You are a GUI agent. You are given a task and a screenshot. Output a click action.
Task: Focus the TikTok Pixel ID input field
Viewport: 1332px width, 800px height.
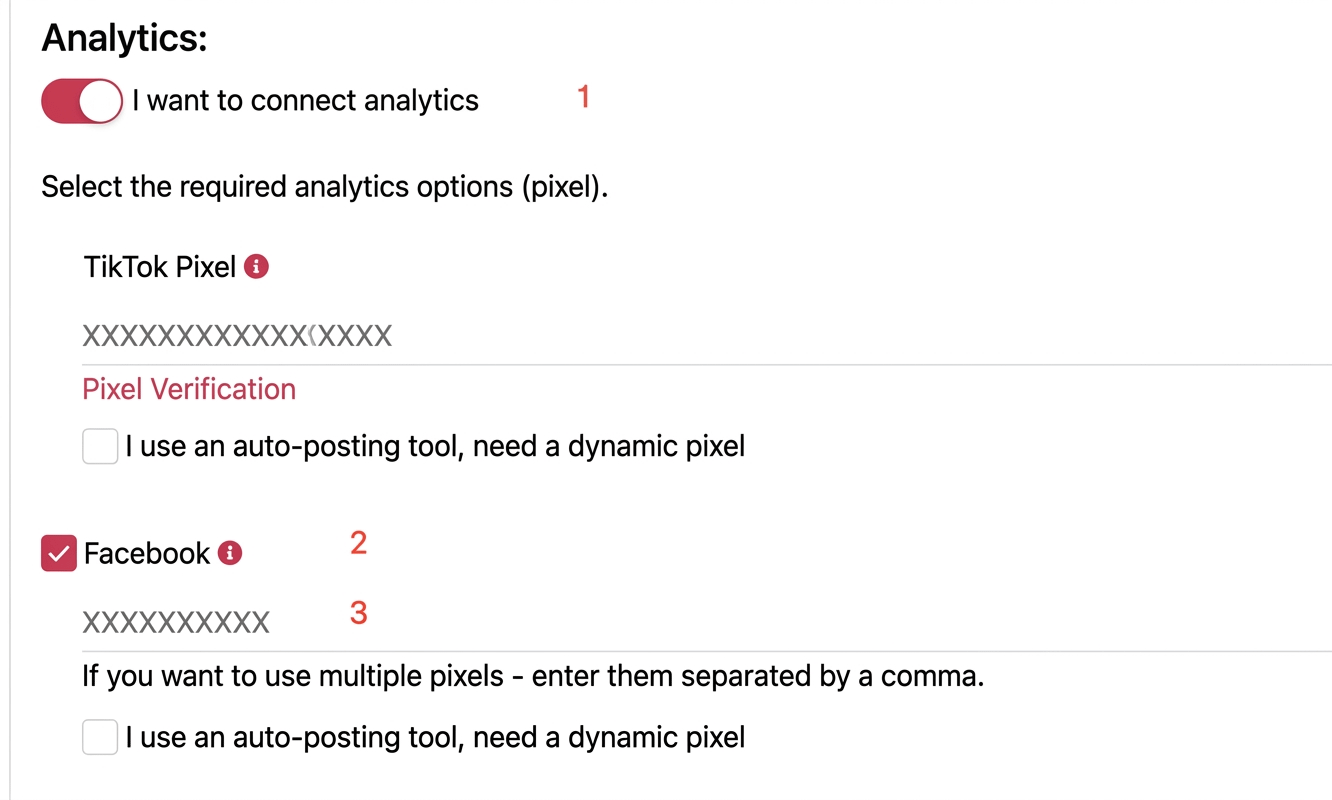coord(700,336)
